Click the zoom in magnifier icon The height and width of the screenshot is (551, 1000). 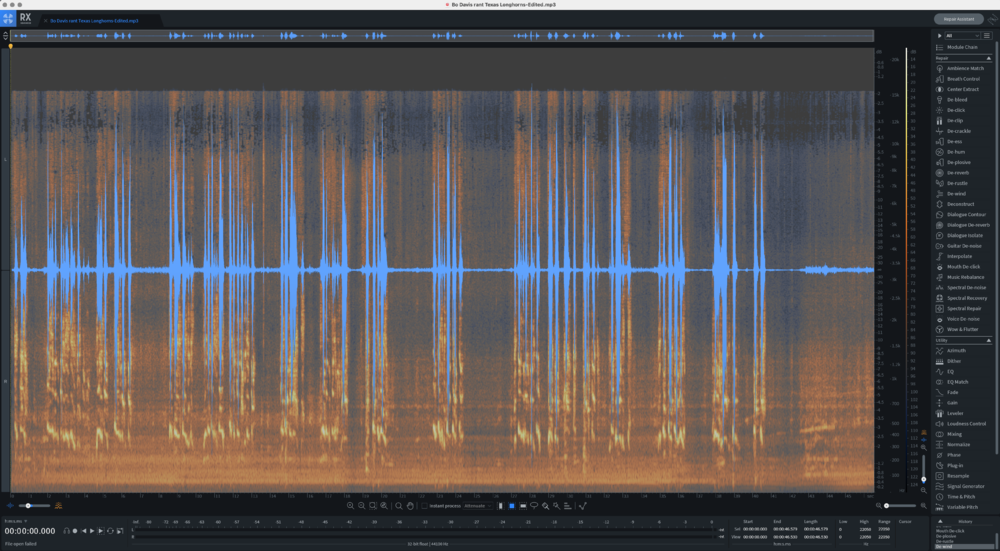pyautogui.click(x=350, y=506)
